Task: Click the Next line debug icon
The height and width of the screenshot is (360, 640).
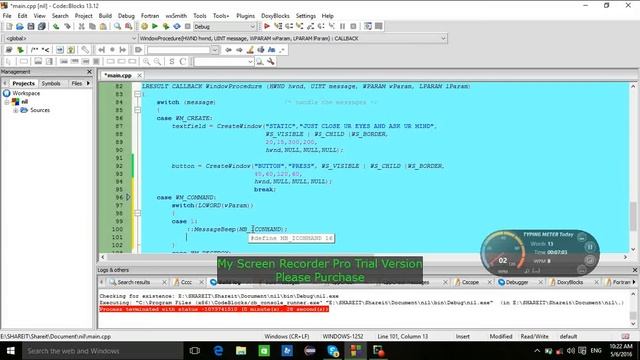Action: click(x=289, y=27)
